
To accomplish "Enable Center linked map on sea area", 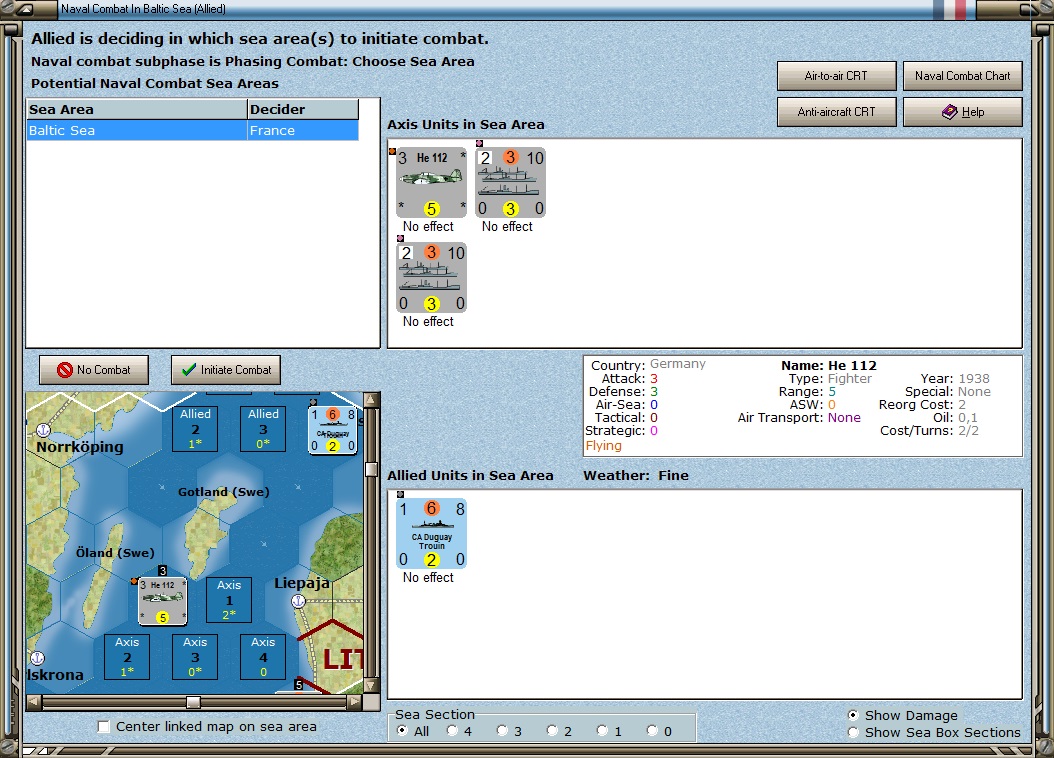I will 104,726.
